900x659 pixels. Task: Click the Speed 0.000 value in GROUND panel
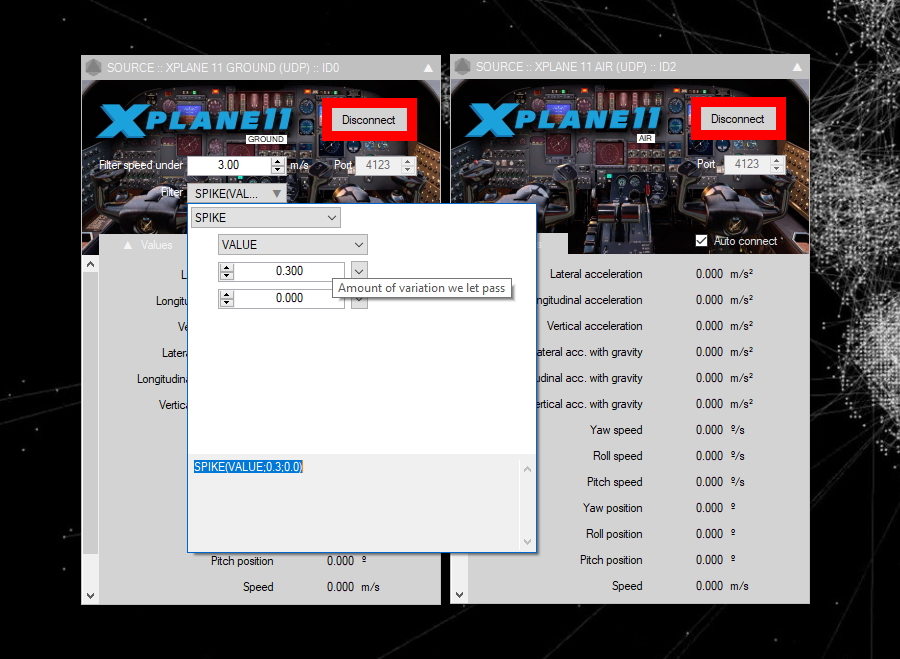coord(340,587)
